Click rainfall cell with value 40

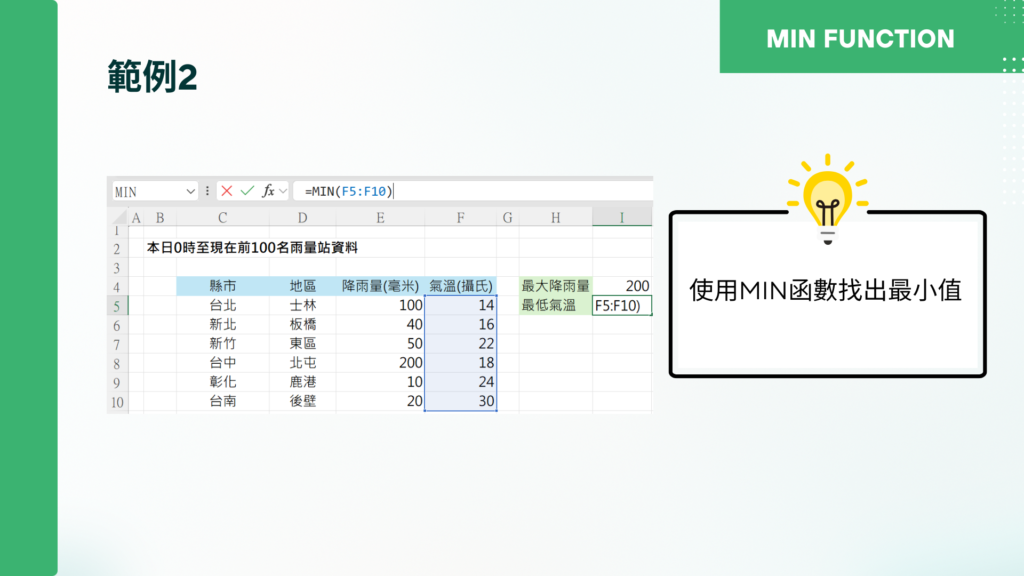point(380,325)
